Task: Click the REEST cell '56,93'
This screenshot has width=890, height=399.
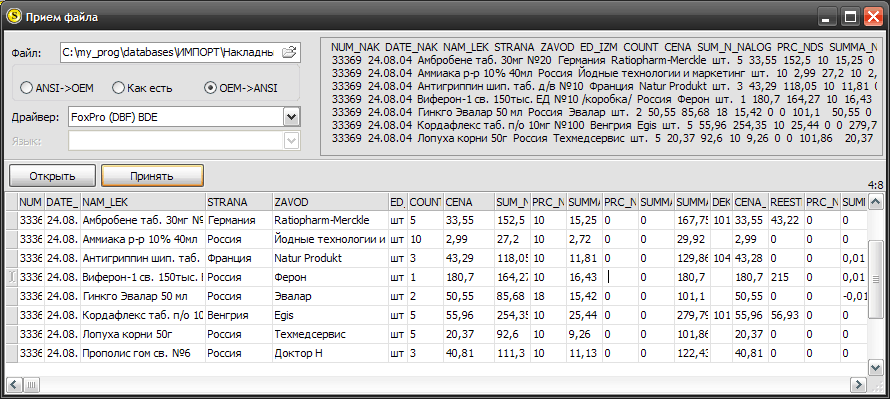Action: click(786, 315)
